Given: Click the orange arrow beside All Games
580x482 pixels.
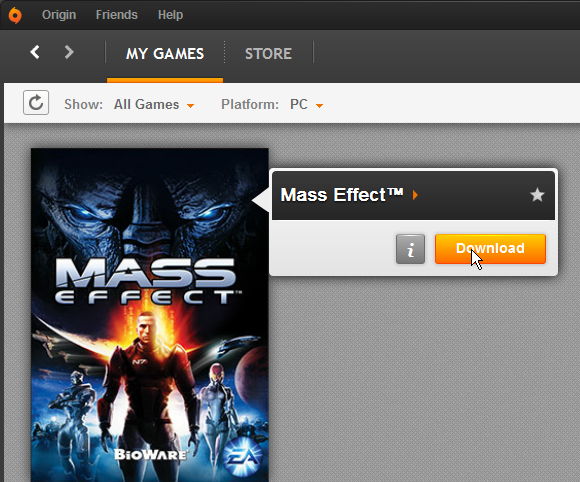Looking at the screenshot, I should point(190,106).
